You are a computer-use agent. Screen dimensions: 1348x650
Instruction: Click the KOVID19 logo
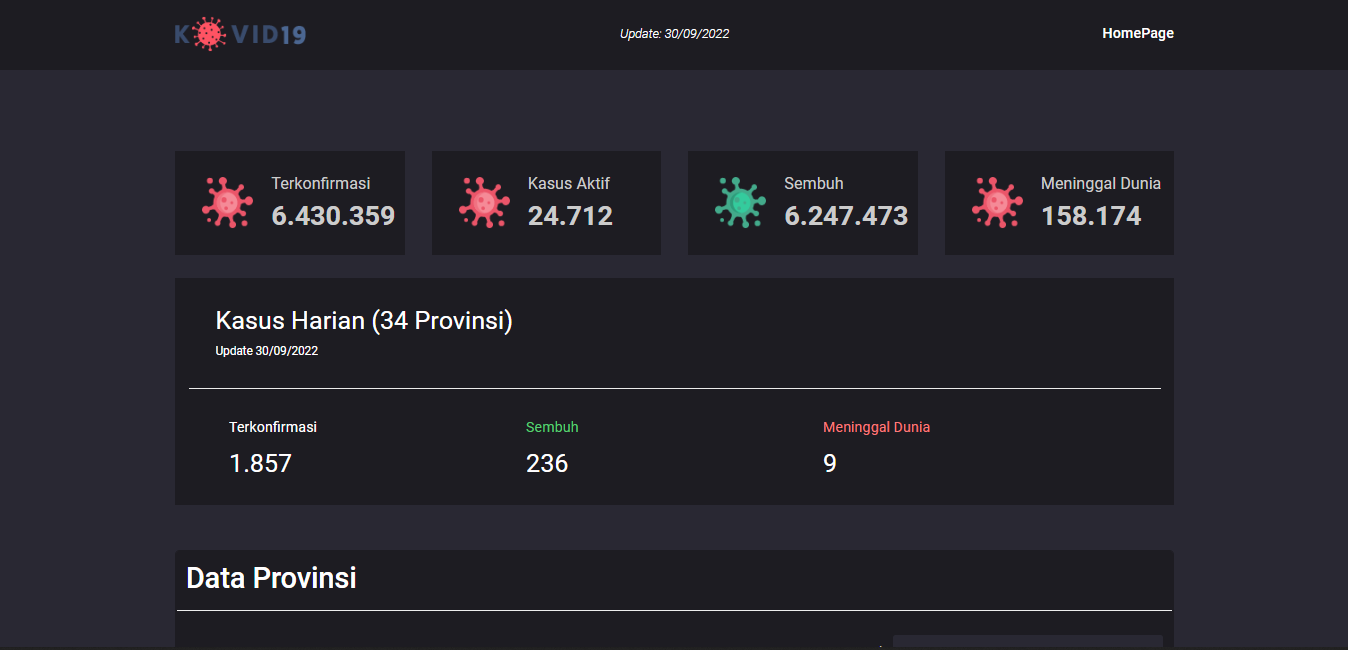pos(240,34)
